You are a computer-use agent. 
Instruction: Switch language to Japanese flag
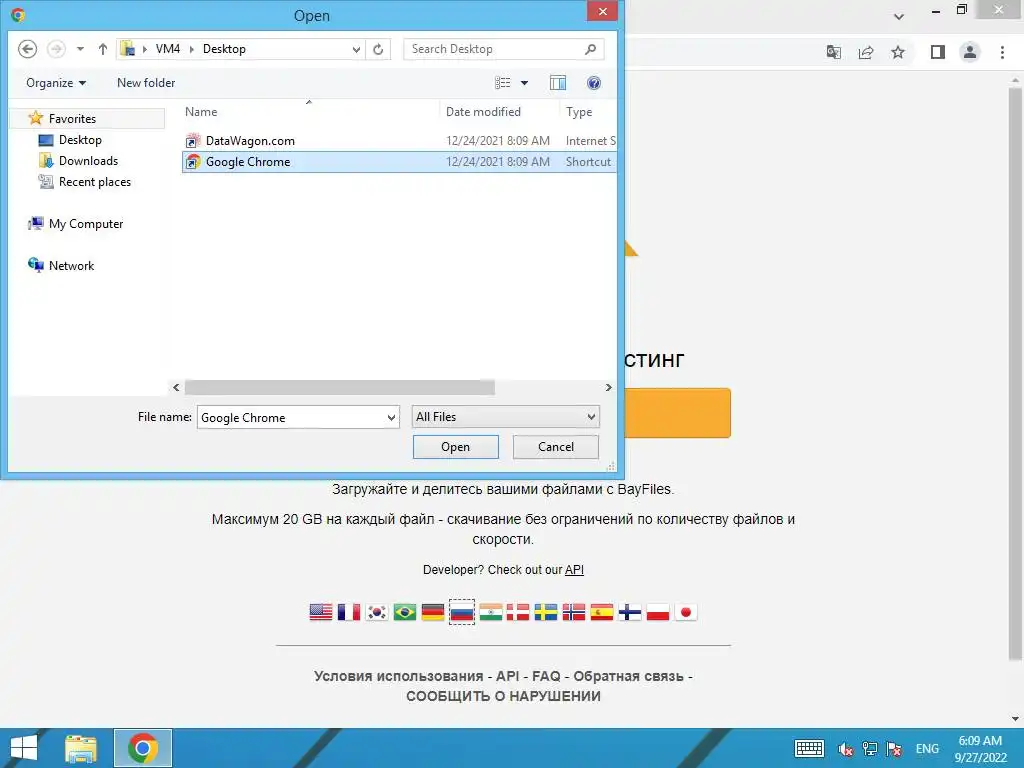(x=686, y=612)
